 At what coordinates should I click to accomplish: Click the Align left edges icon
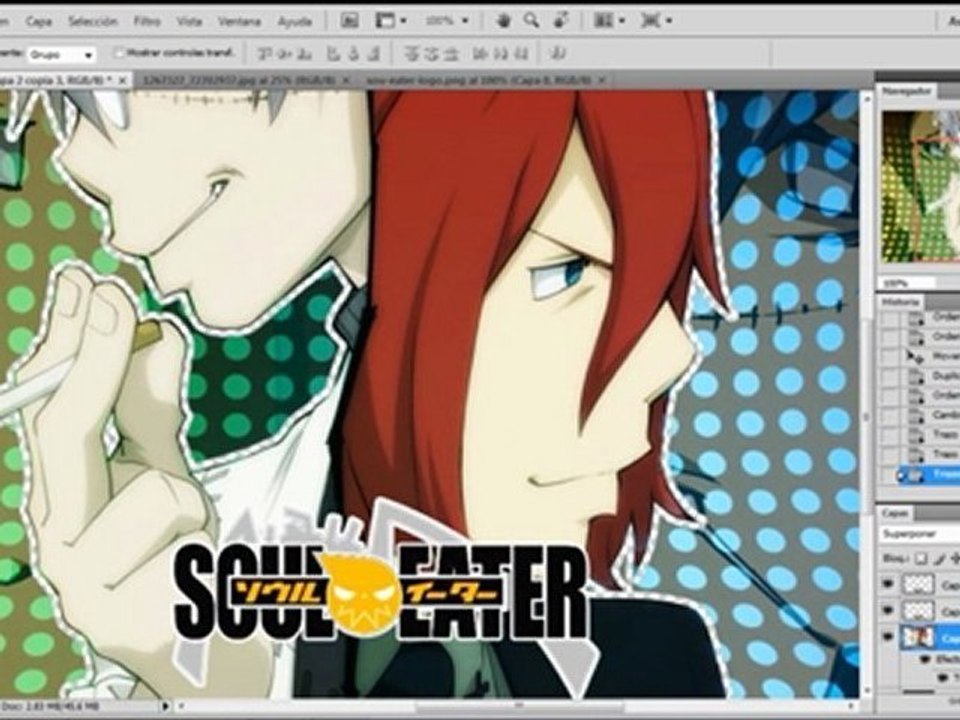pyautogui.click(x=333, y=54)
